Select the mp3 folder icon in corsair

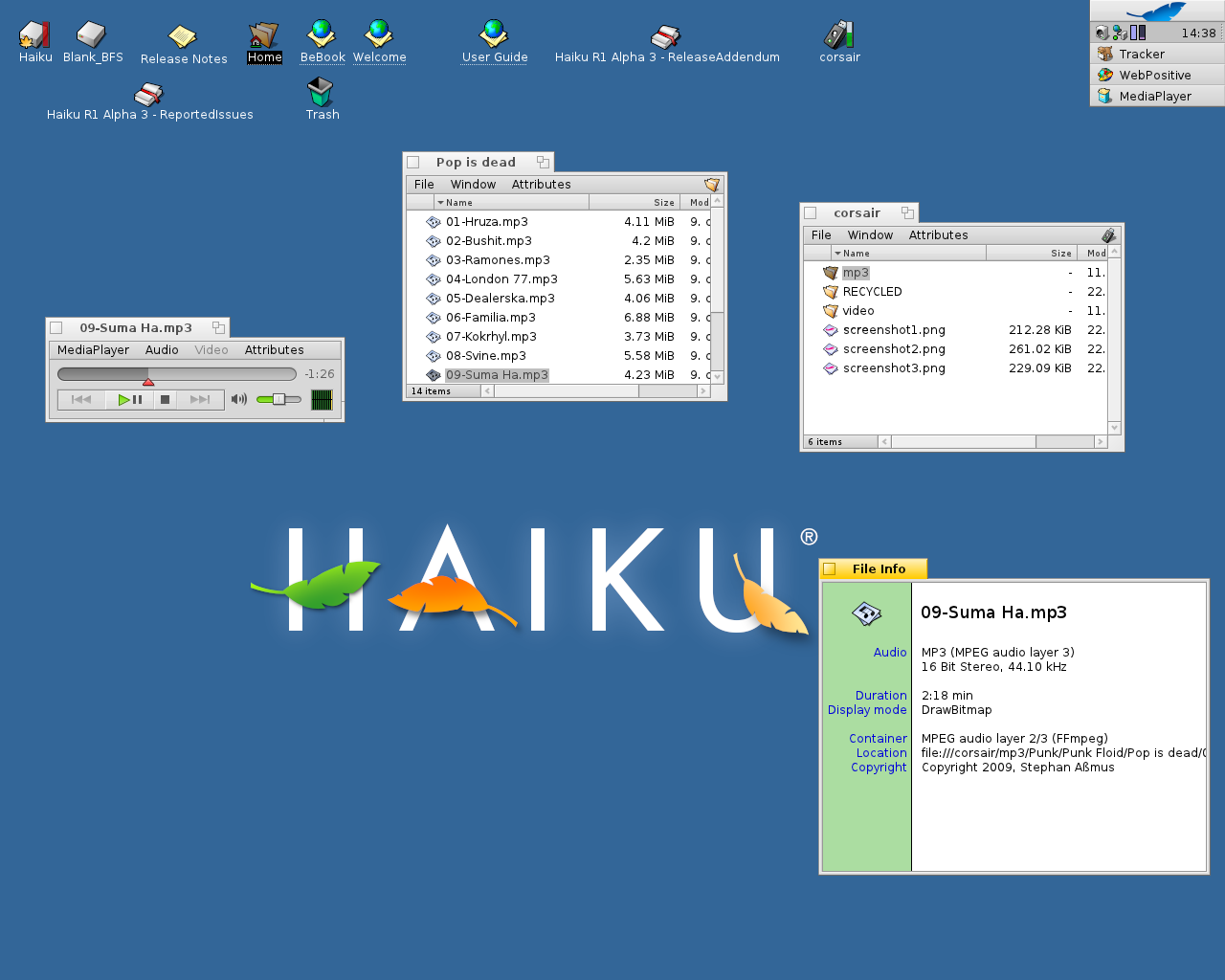(830, 273)
